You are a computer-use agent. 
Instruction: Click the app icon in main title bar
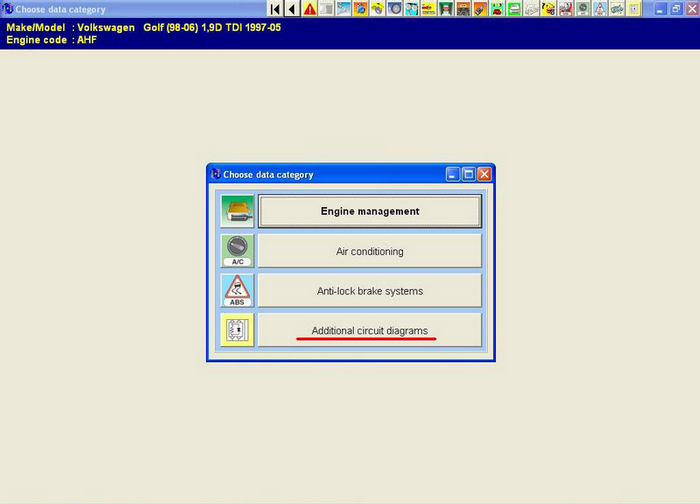coord(8,9)
